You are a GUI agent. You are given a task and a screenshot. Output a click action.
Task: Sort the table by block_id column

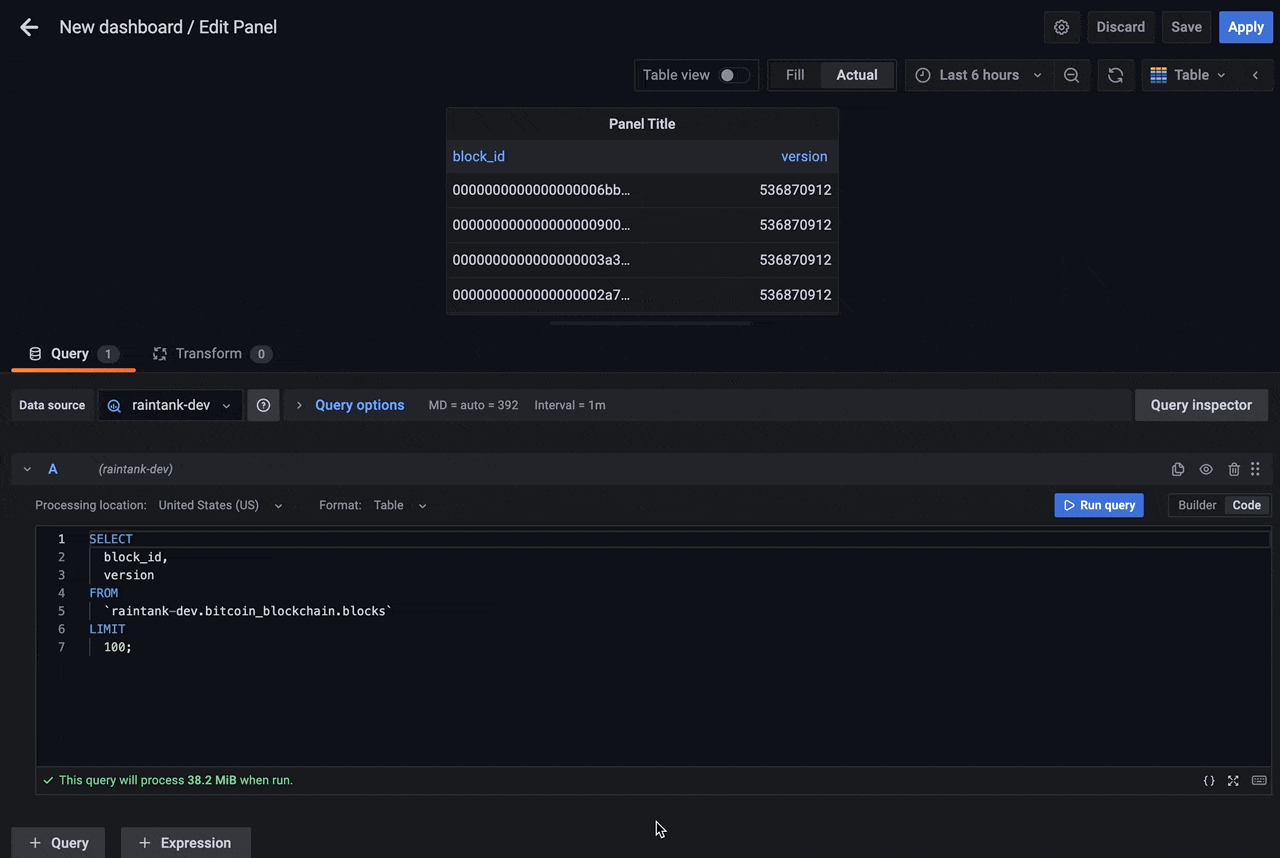(478, 156)
